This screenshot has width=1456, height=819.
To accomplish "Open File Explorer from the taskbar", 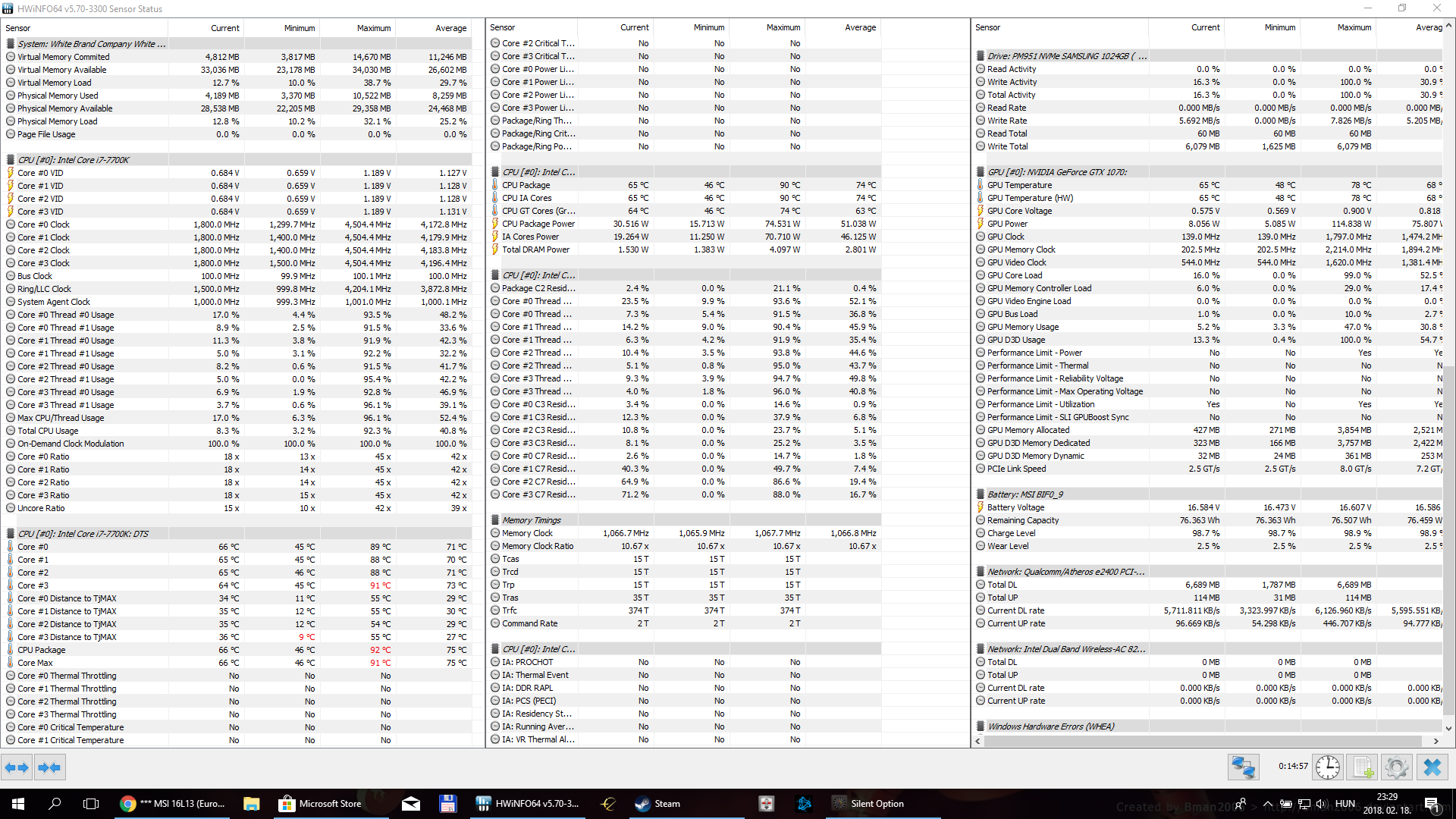I will tap(252, 804).
